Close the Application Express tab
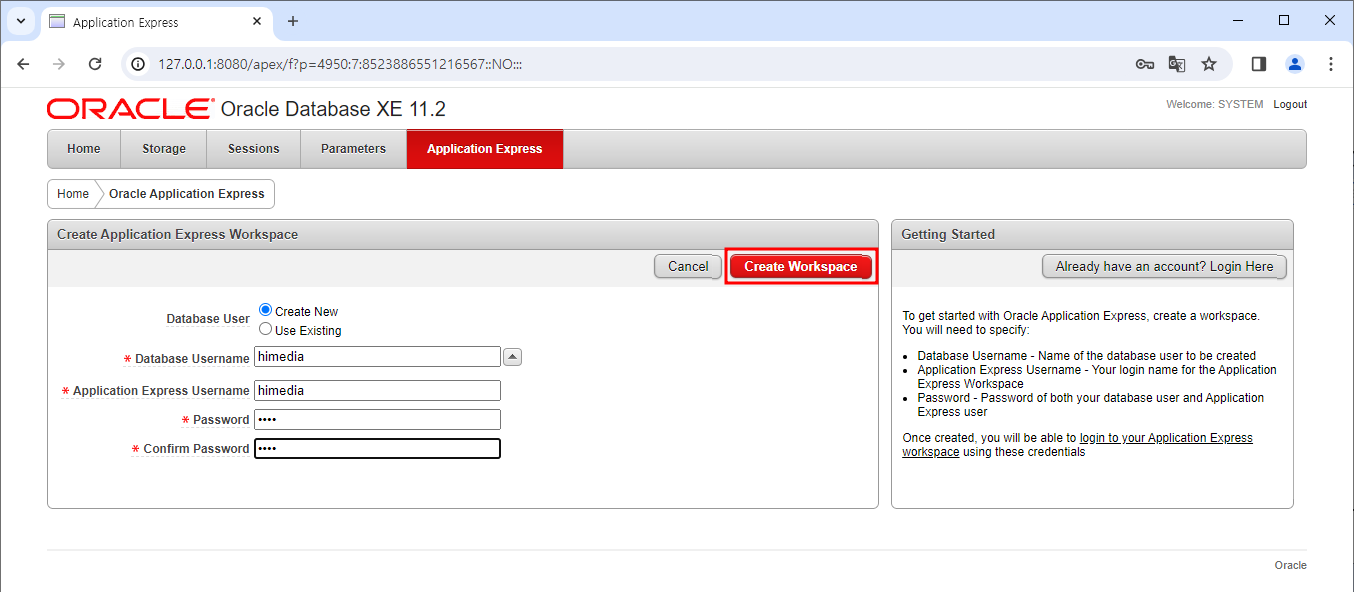This screenshot has height=592, width=1354. (x=256, y=21)
